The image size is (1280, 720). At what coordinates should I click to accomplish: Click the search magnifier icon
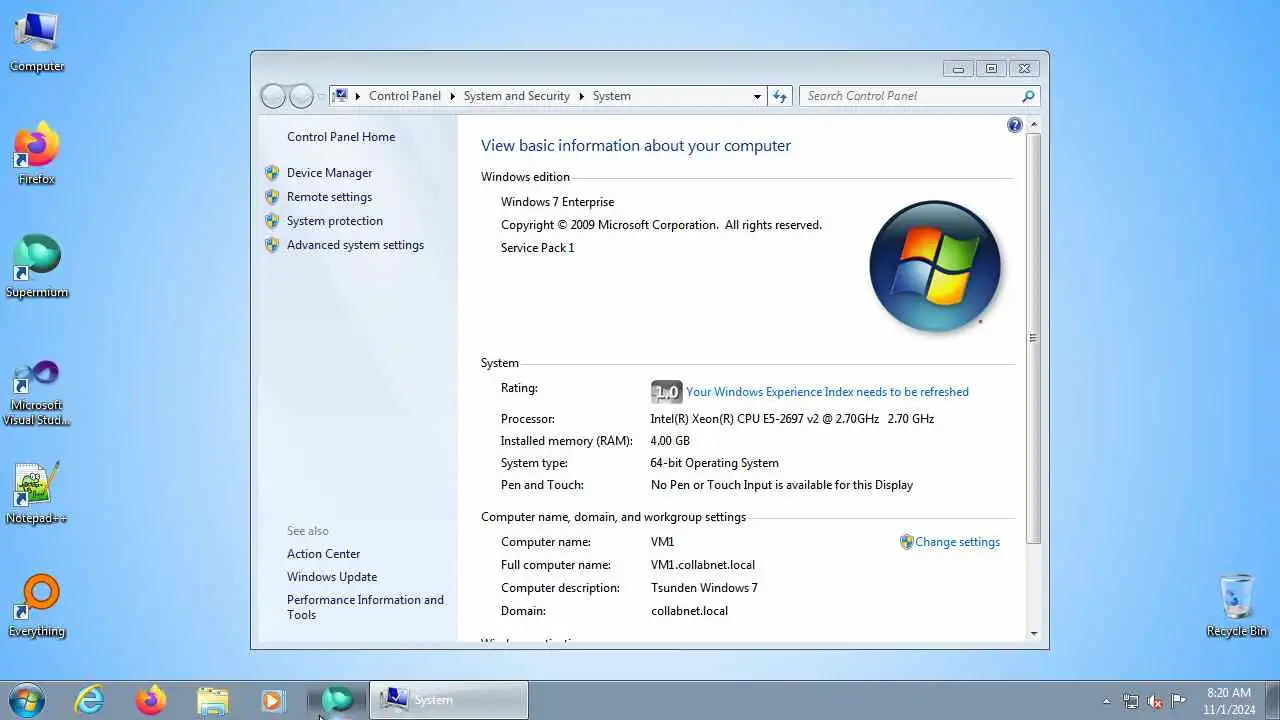pos(1028,96)
